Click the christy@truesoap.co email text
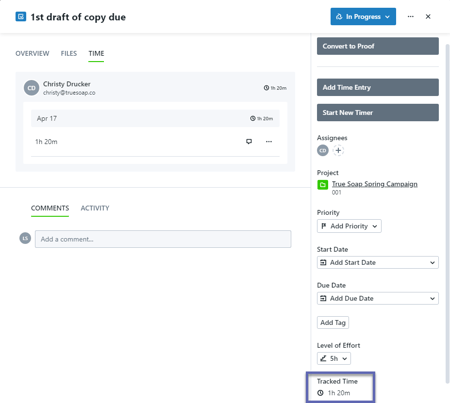Image resolution: width=450 pixels, height=403 pixels. click(69, 93)
